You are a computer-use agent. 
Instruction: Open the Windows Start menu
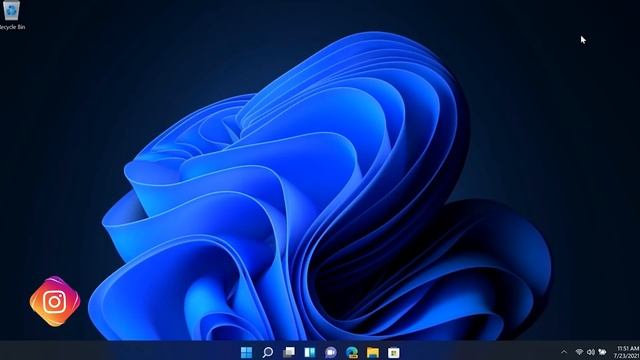[x=247, y=352]
